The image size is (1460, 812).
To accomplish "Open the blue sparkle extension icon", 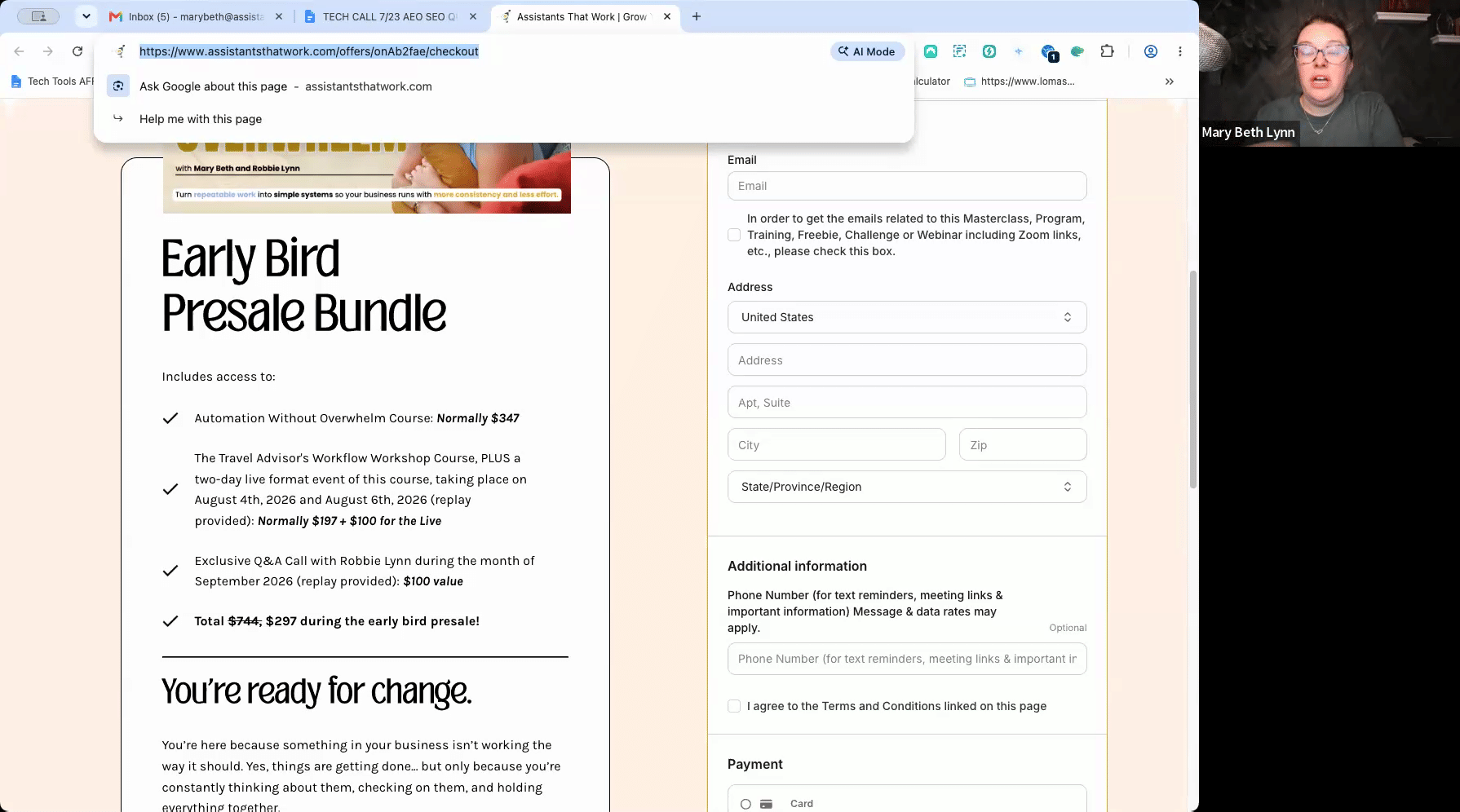I will click(x=1019, y=51).
